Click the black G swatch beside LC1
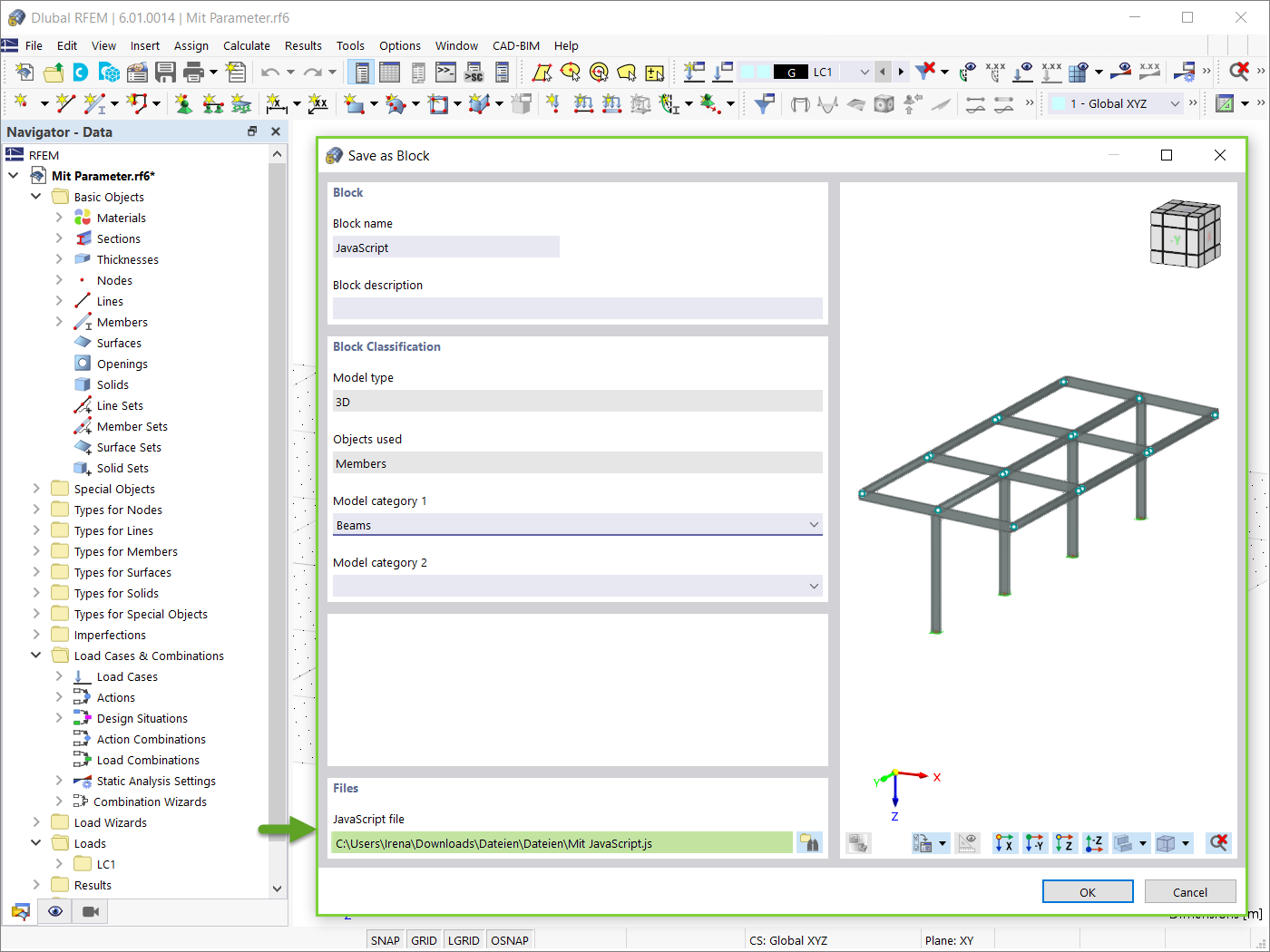 (791, 72)
